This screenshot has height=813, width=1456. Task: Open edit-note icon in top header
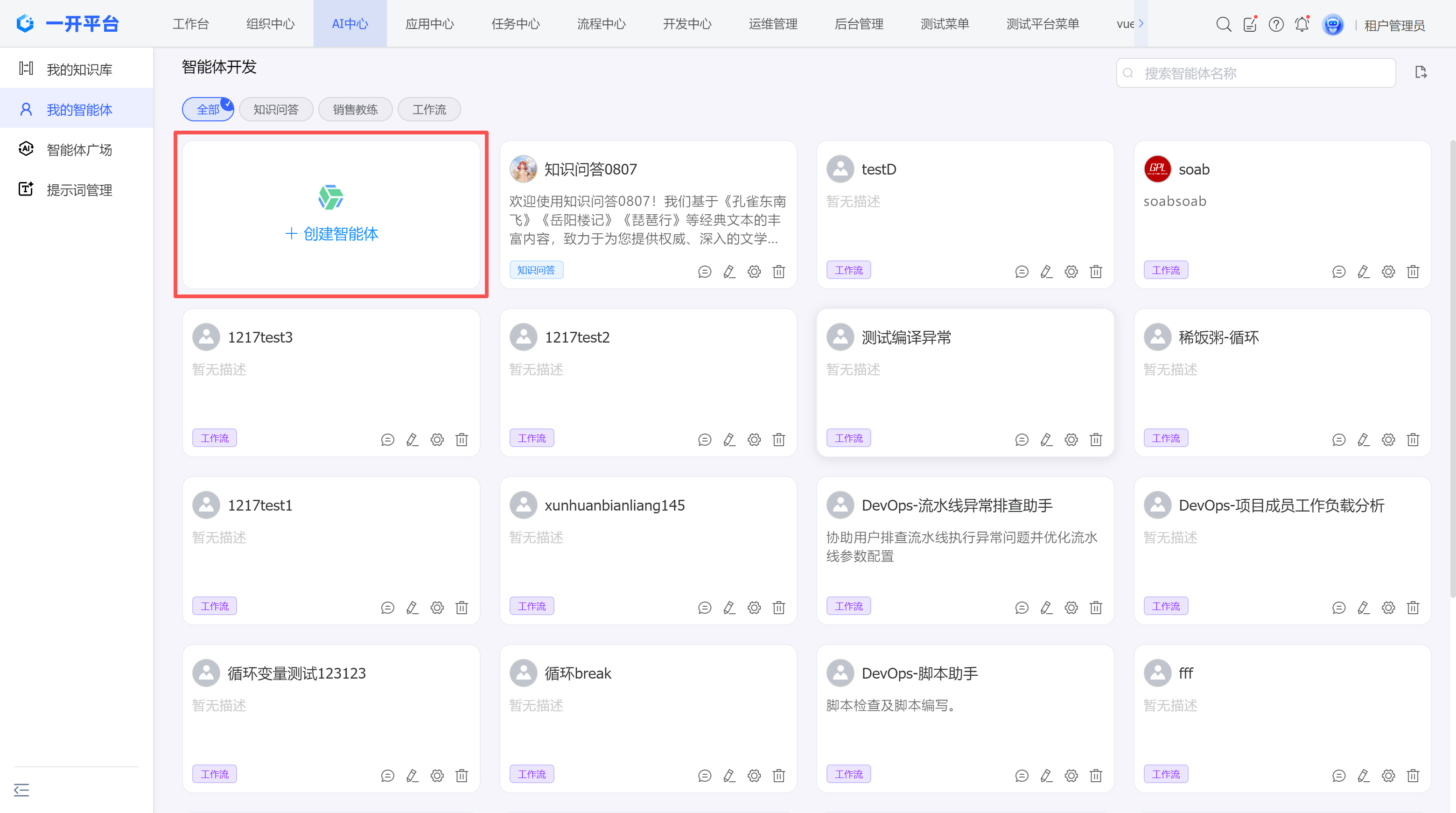tap(1250, 24)
